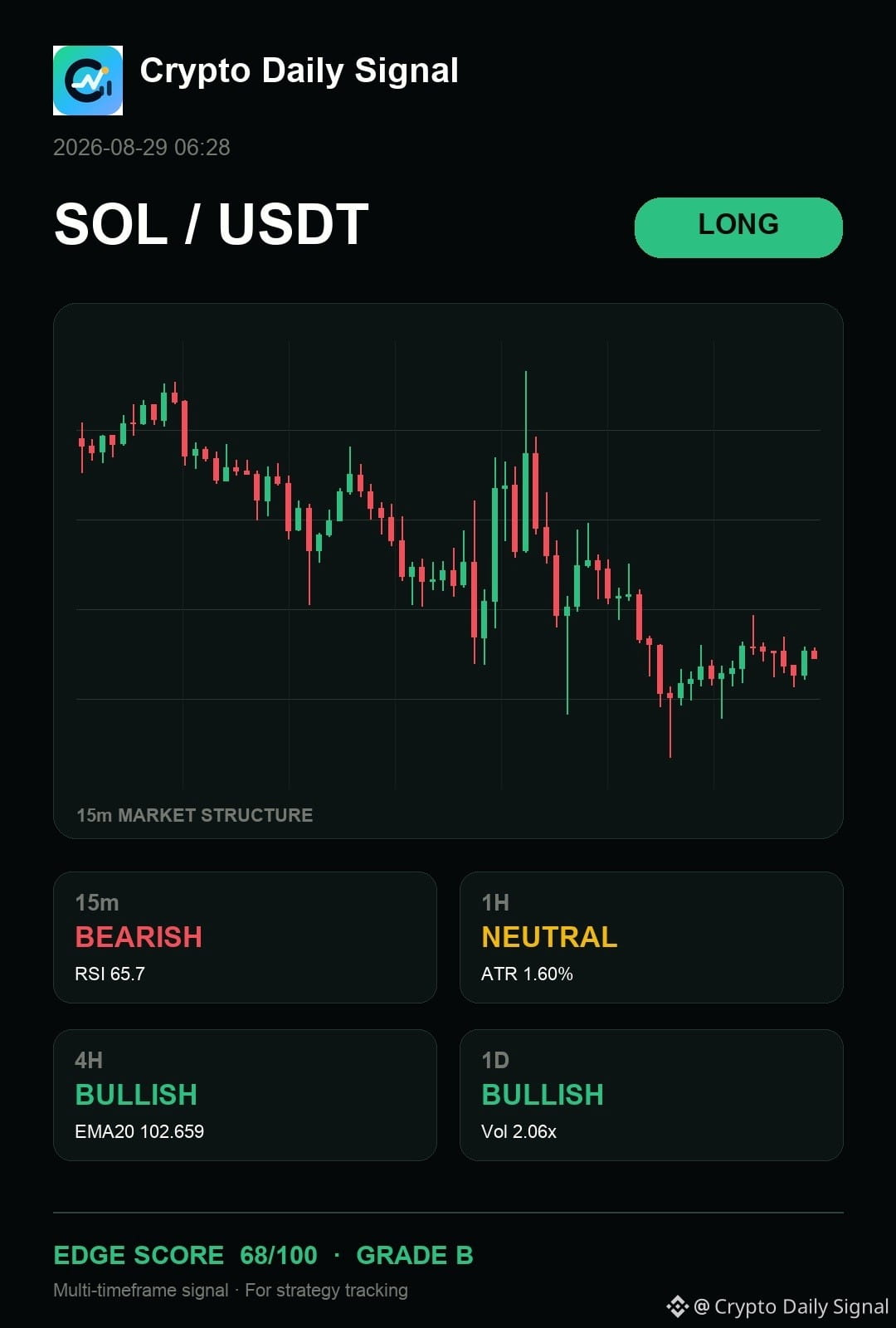The width and height of the screenshot is (896, 1328).
Task: Click the last candle on the chart
Action: 815,654
